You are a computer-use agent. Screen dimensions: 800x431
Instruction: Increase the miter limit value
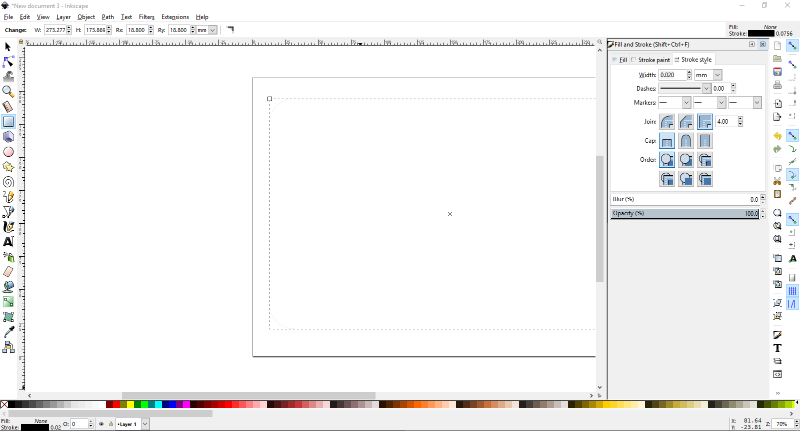740,119
